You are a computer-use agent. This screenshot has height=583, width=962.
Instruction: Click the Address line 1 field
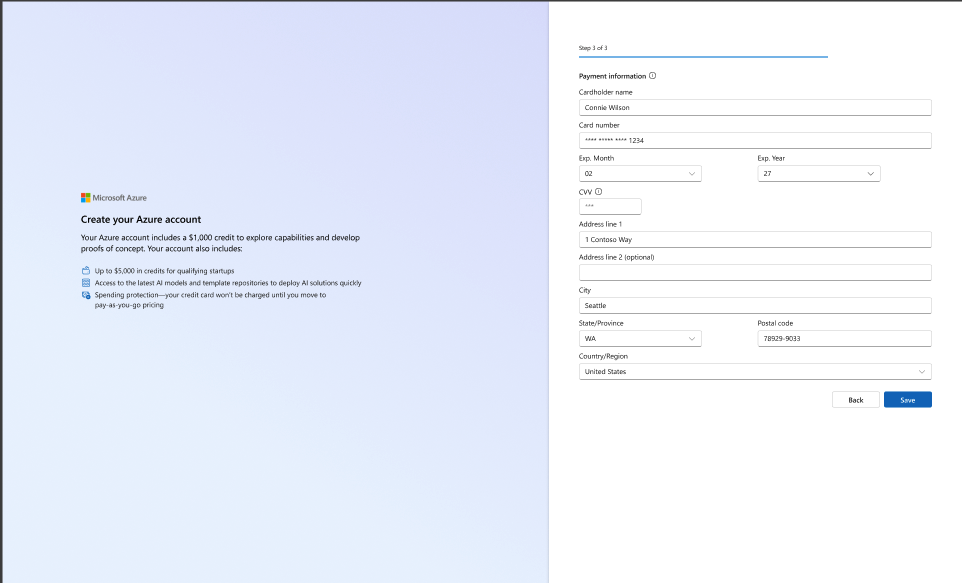tap(755, 240)
